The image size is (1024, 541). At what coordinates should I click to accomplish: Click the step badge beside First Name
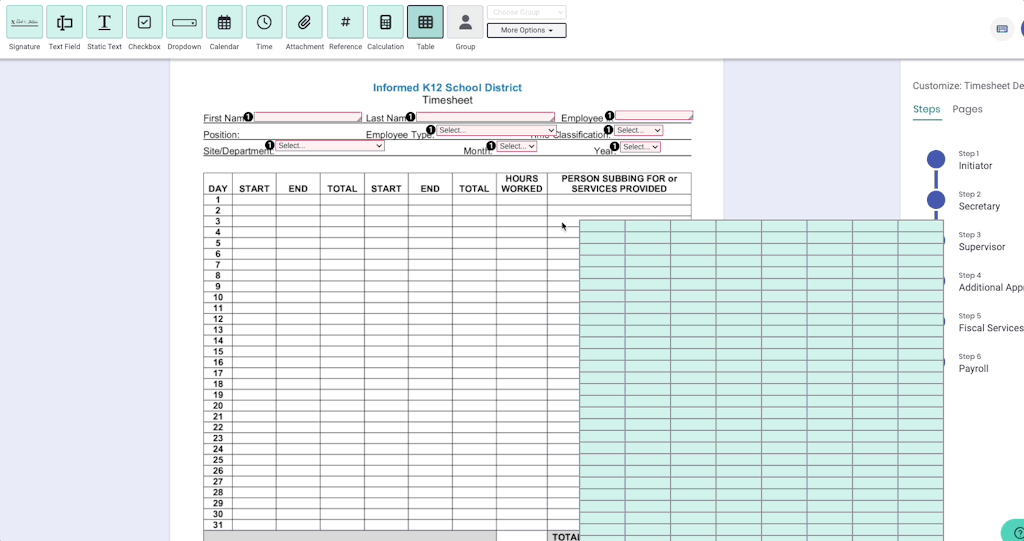point(248,117)
